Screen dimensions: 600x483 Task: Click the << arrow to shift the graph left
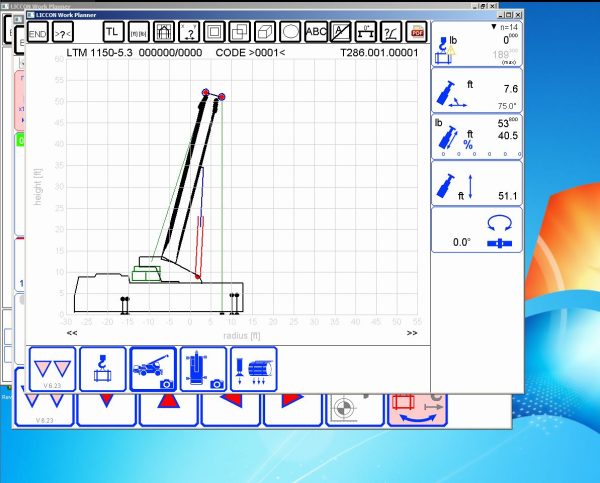pyautogui.click(x=72, y=333)
